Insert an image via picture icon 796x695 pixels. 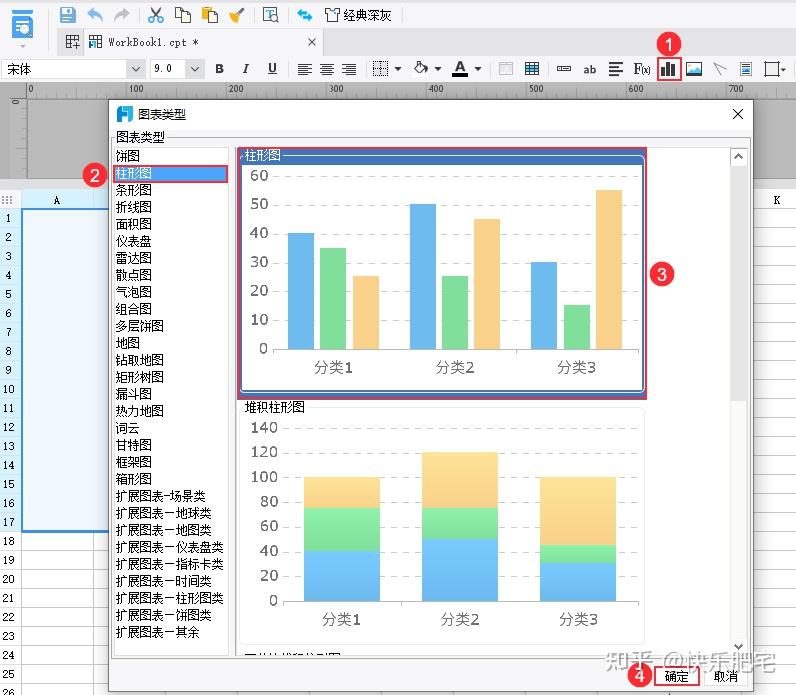point(694,69)
